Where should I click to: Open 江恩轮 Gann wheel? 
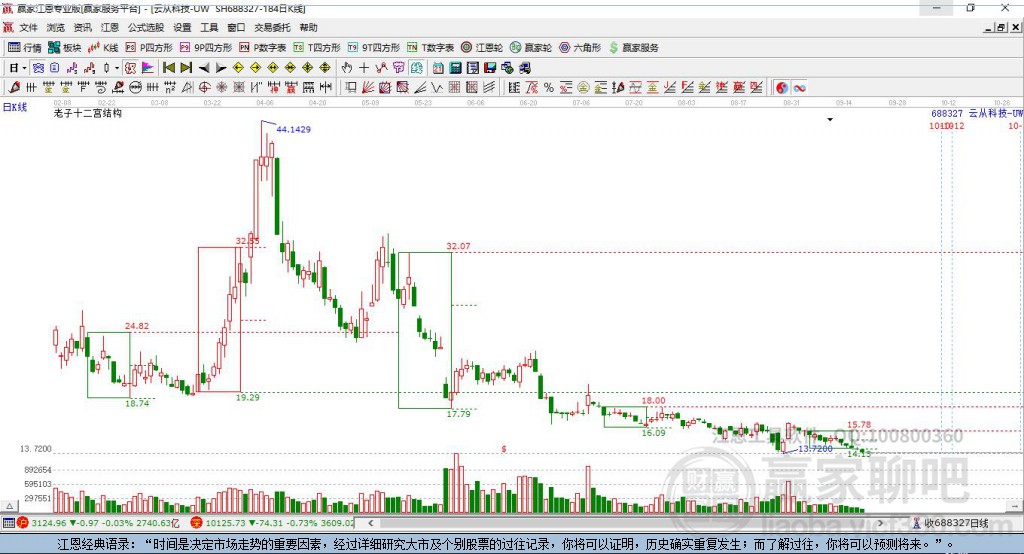[x=482, y=48]
